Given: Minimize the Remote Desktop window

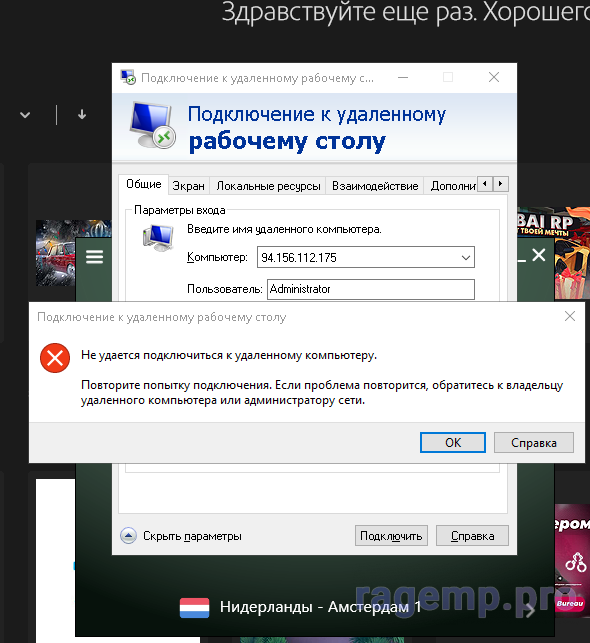Looking at the screenshot, I should point(403,77).
